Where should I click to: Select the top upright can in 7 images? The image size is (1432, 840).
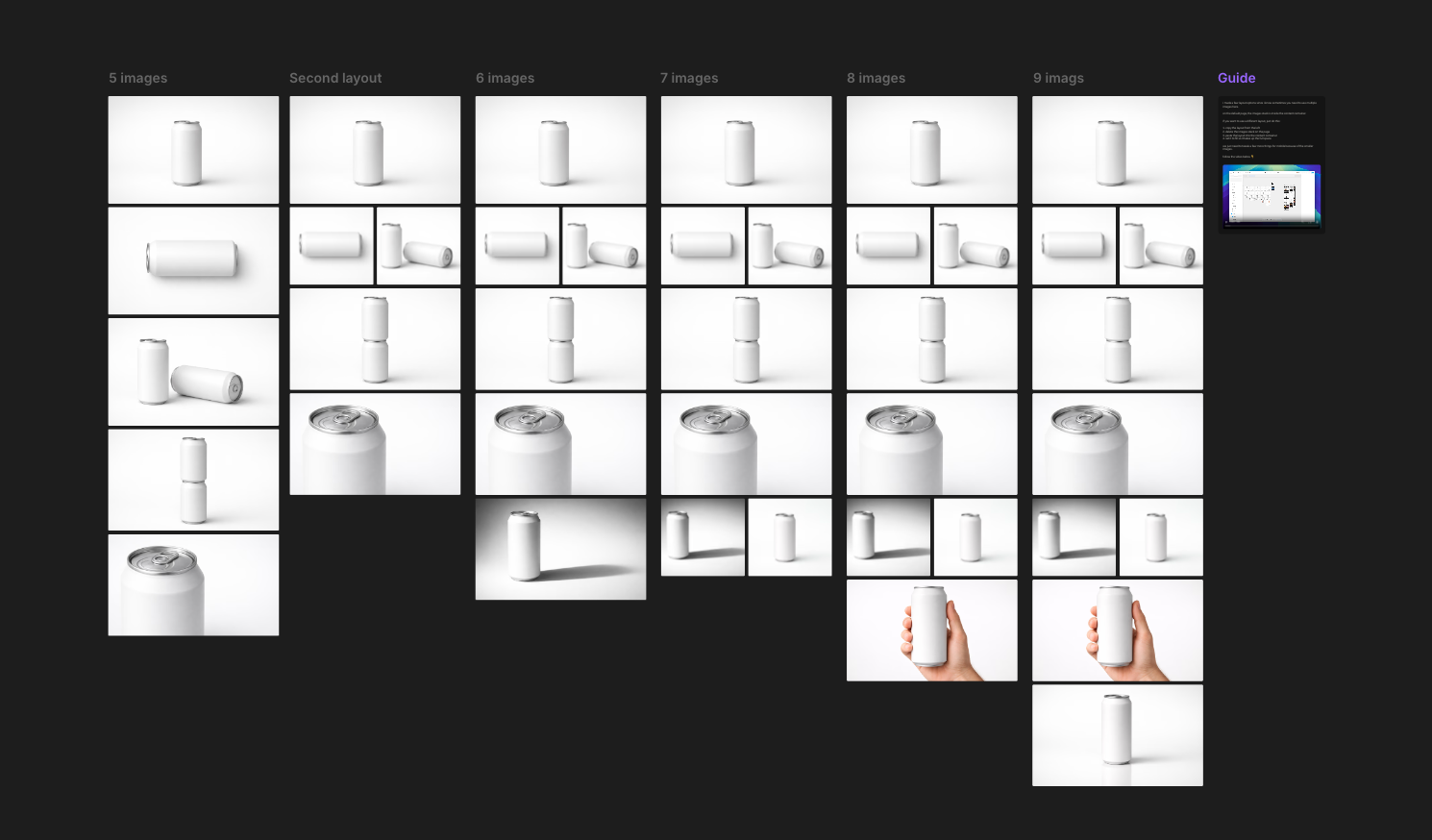click(746, 150)
